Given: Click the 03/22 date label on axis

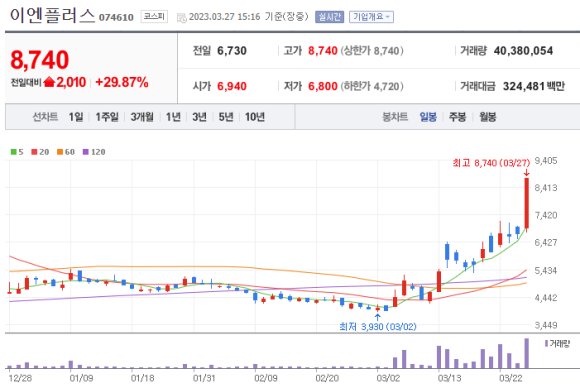Looking at the screenshot, I should pos(510,378).
